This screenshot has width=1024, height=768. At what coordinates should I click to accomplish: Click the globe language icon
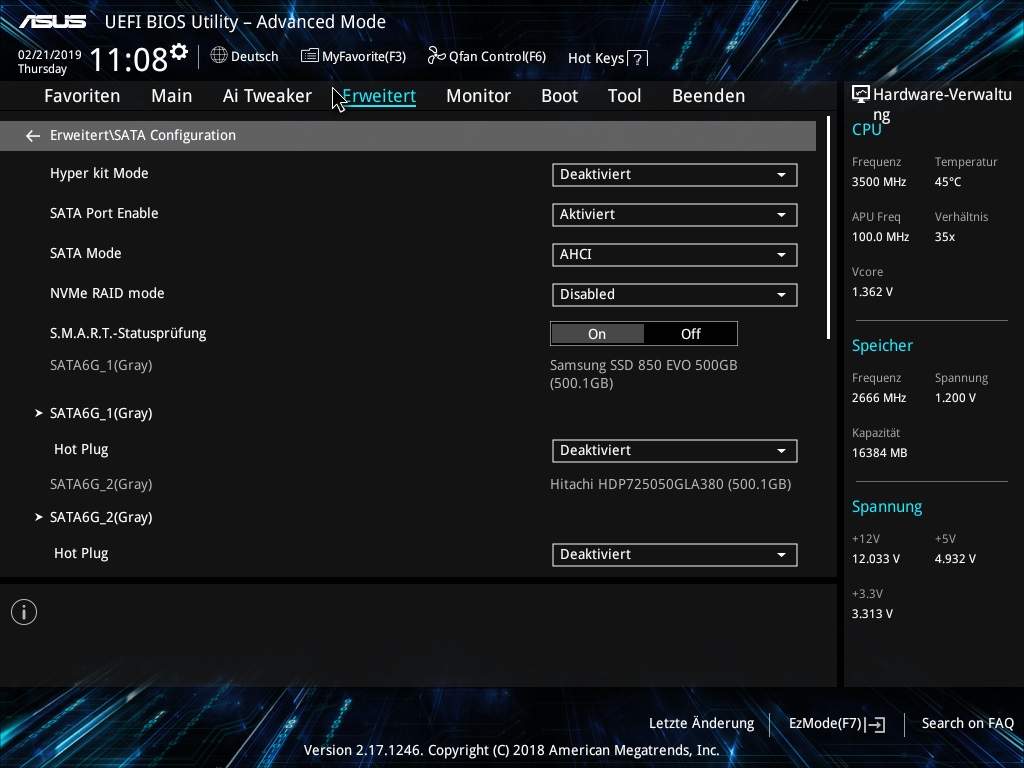(219, 56)
